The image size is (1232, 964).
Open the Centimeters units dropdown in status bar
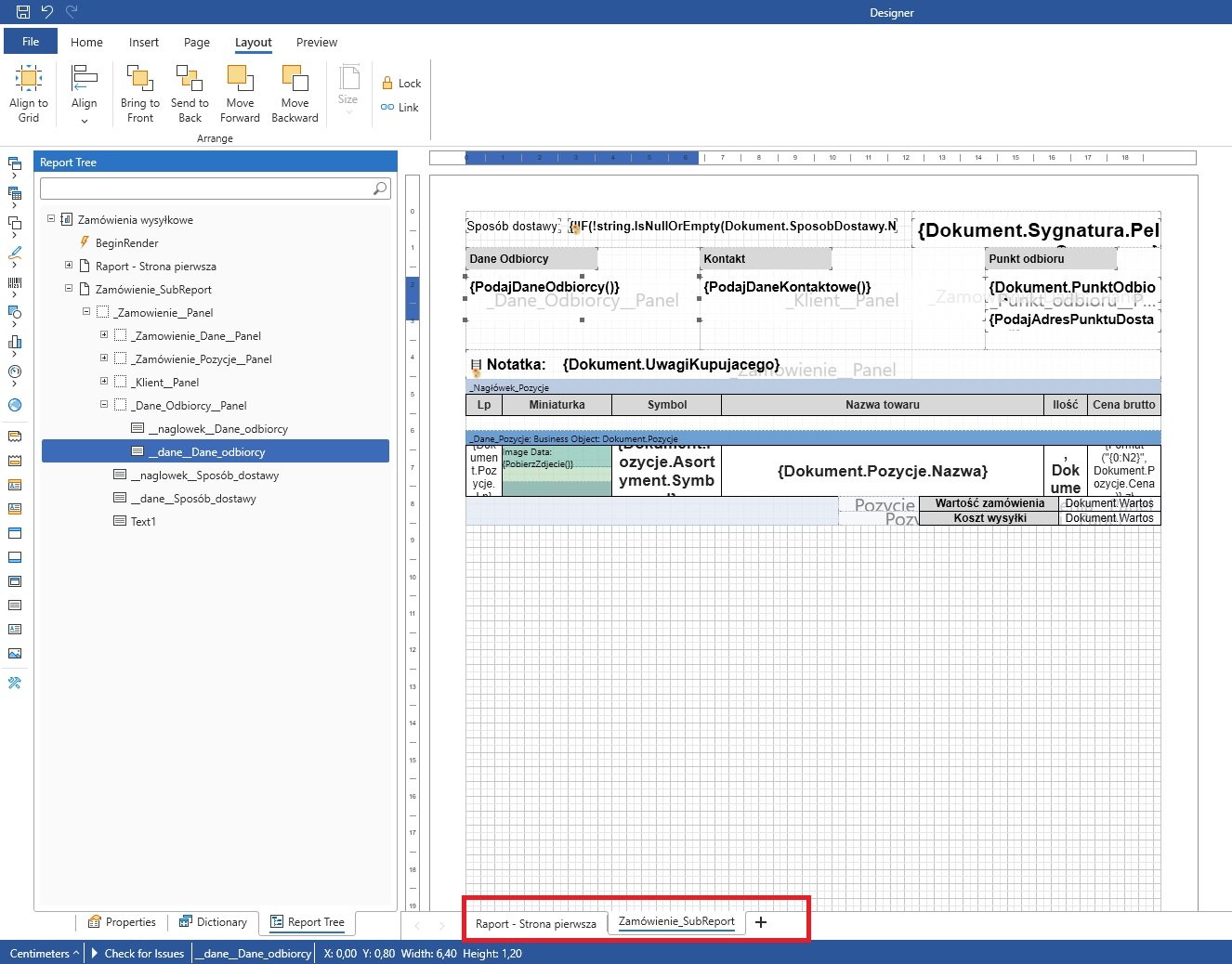pos(44,953)
